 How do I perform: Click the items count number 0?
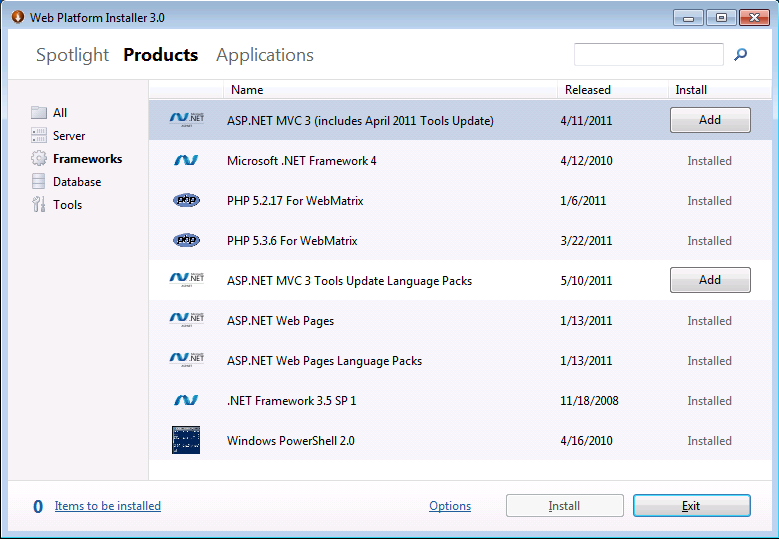click(38, 506)
